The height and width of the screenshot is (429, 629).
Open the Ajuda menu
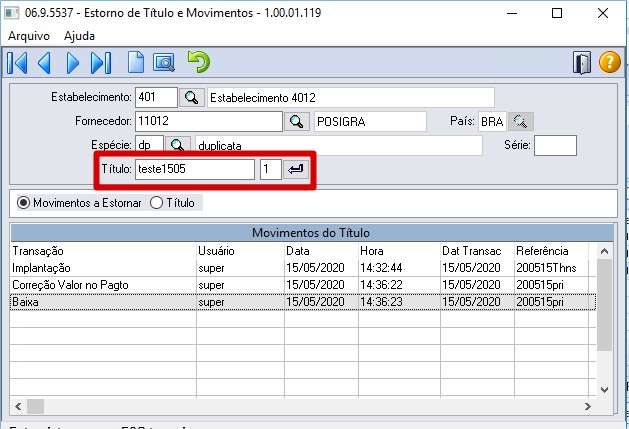click(79, 36)
